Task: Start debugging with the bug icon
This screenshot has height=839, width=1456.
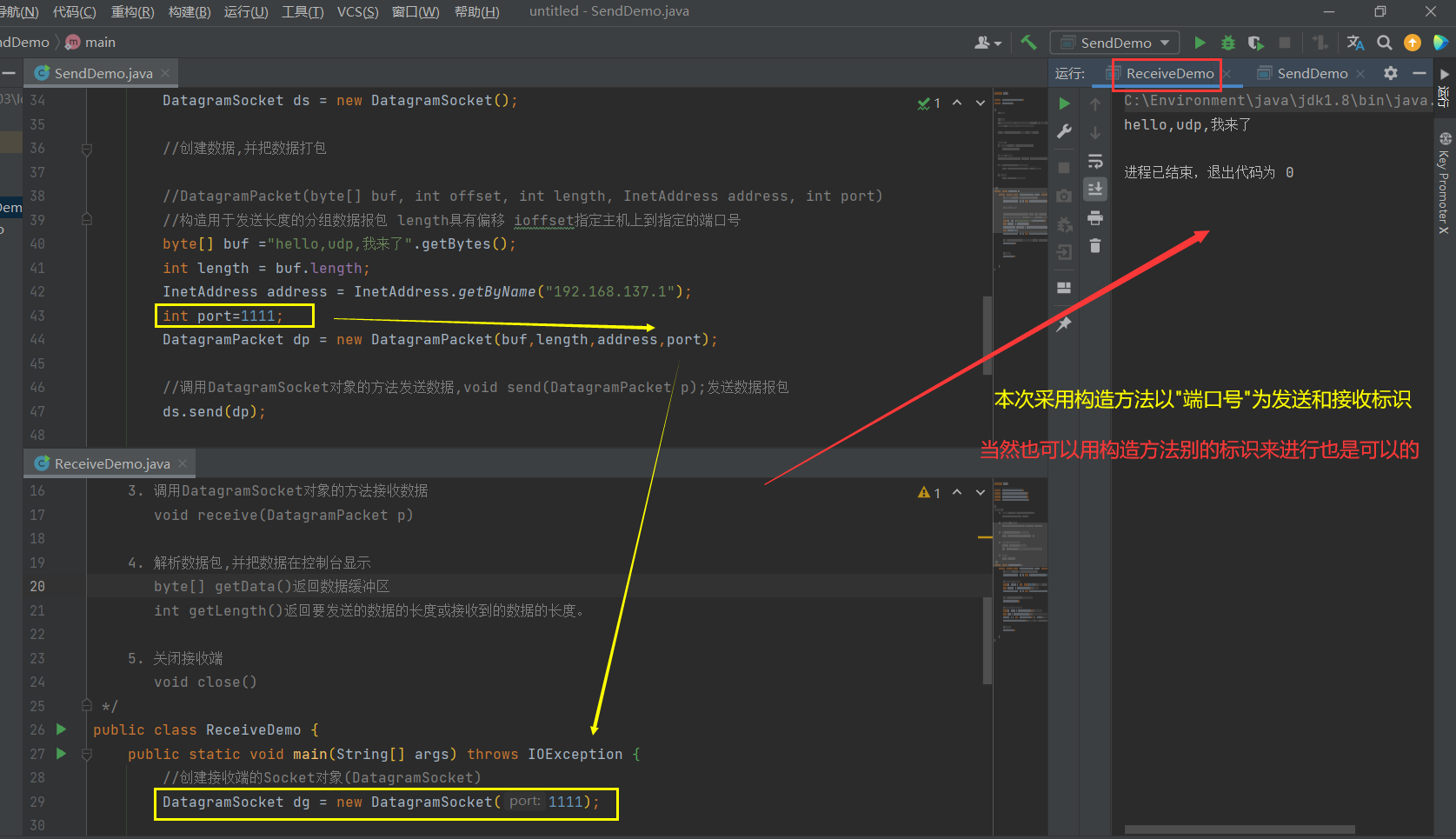Action: [1227, 43]
